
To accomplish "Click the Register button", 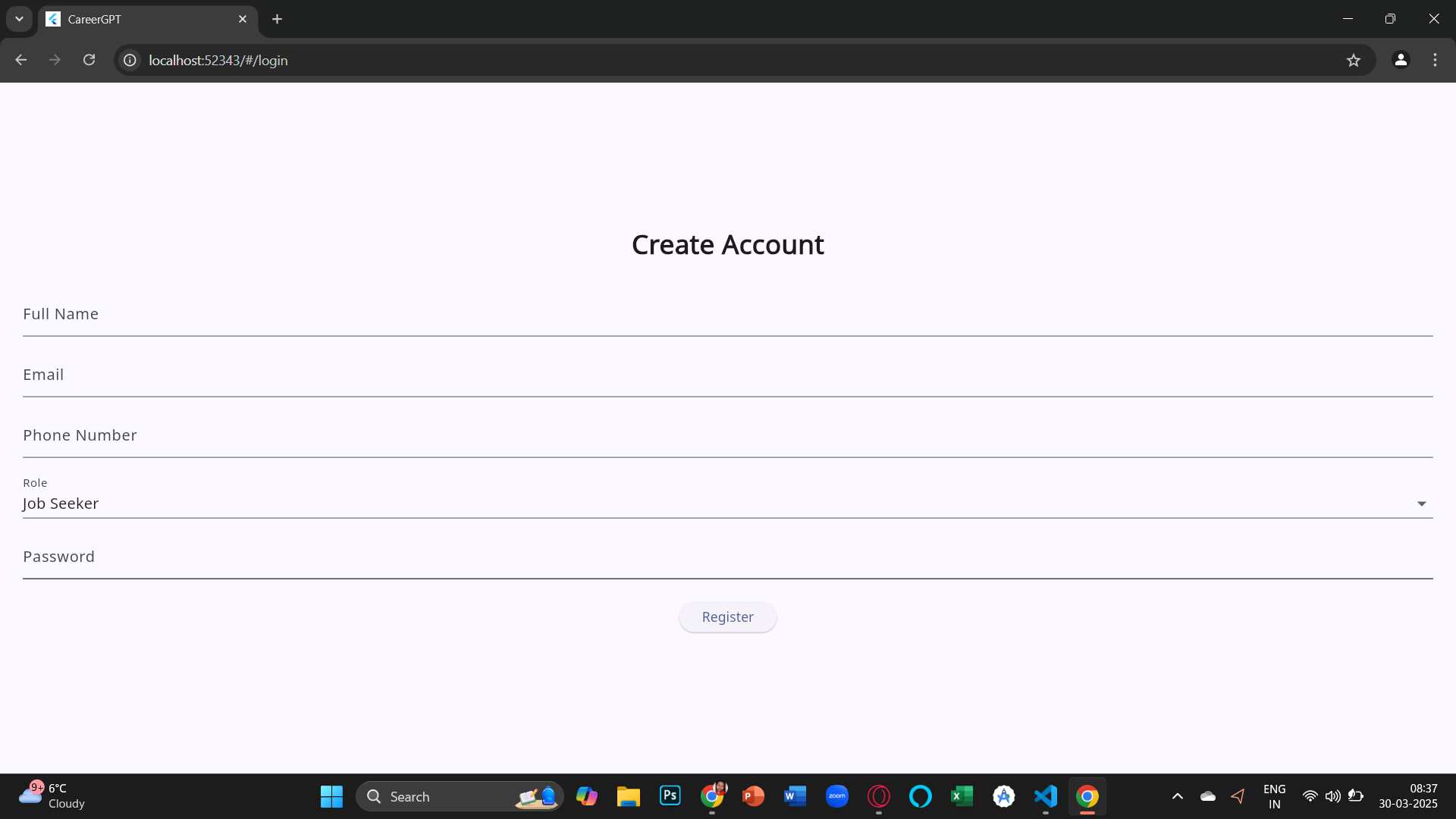I will point(727,617).
